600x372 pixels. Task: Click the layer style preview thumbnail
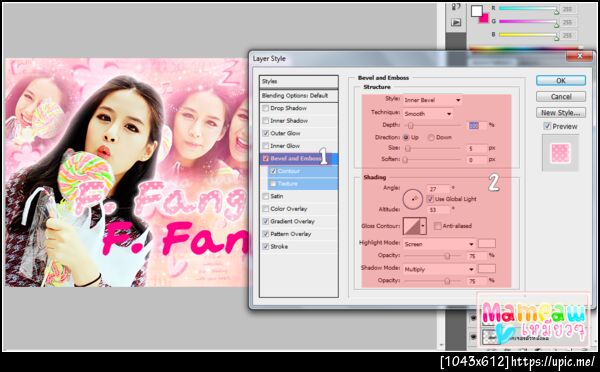pyautogui.click(x=560, y=153)
